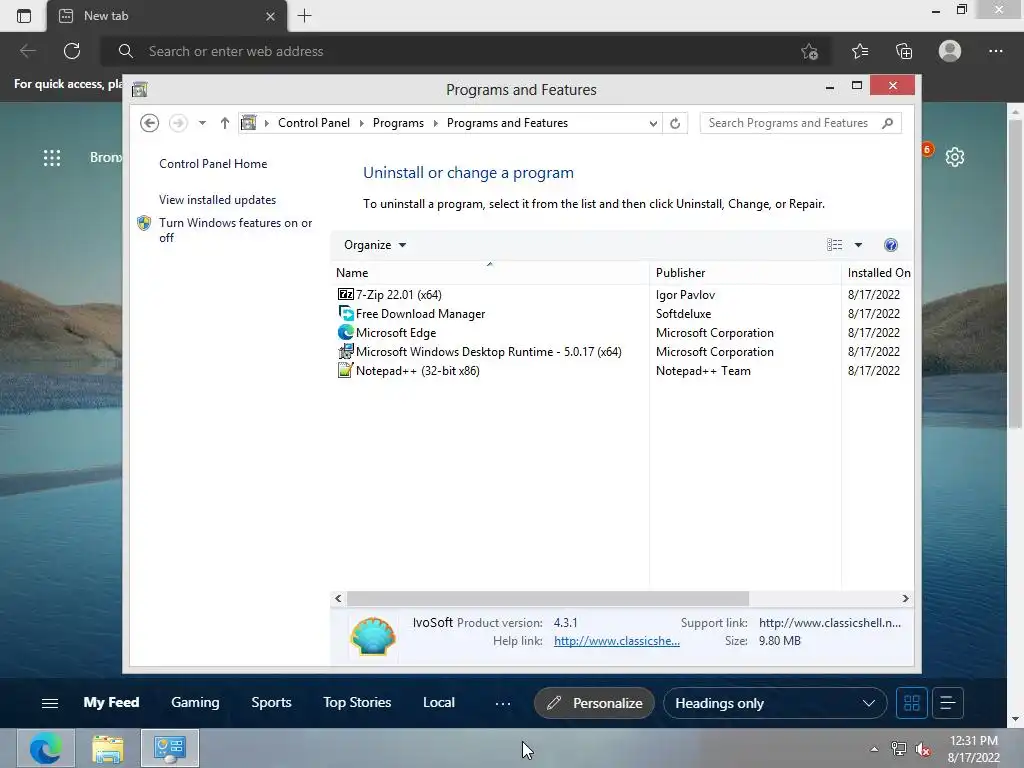1024x768 pixels.
Task: Switch to Gaming feed tab
Action: [x=195, y=703]
